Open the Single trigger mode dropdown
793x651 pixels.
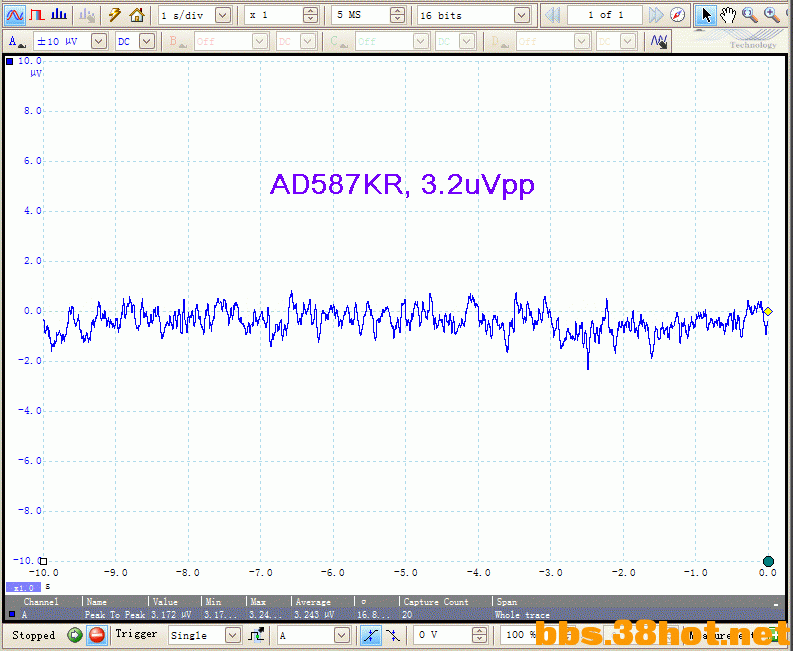233,635
